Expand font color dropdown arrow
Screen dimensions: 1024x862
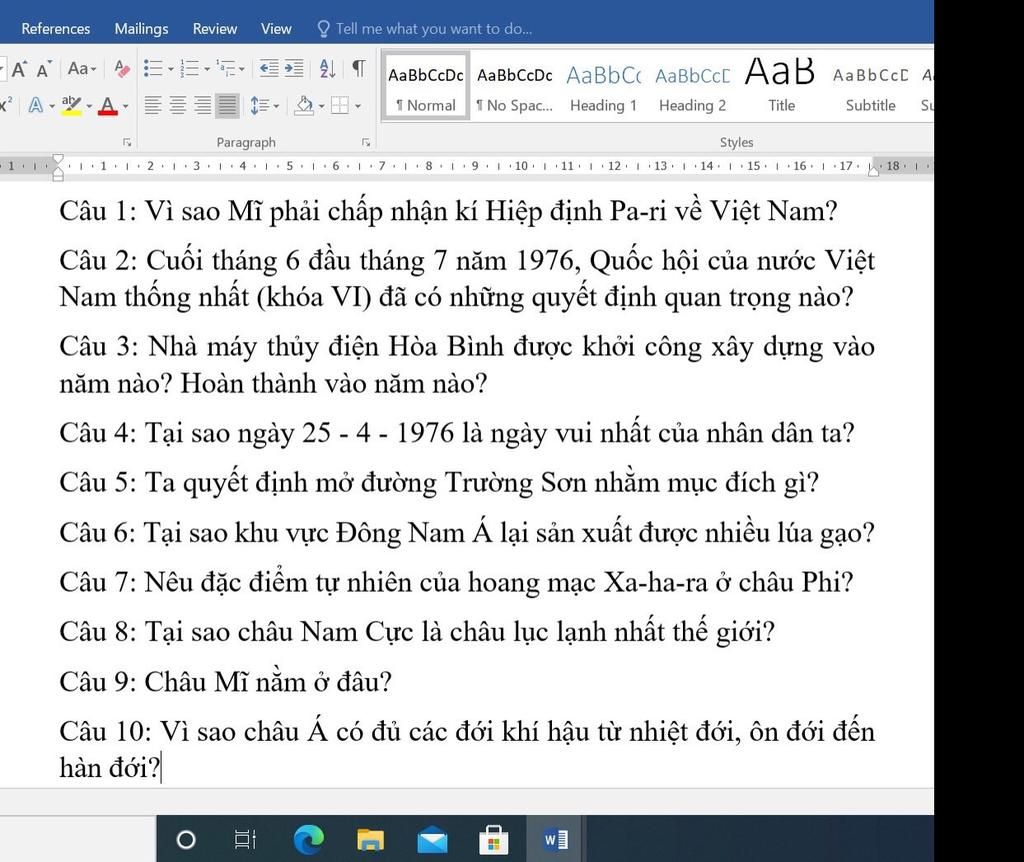(x=125, y=106)
